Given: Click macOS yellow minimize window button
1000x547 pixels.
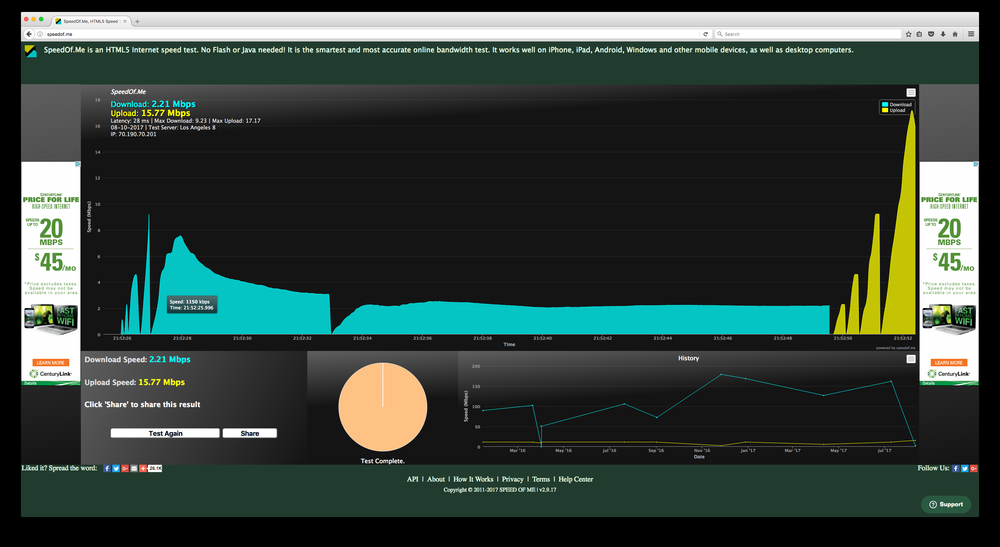Looking at the screenshot, I should tap(34, 20).
